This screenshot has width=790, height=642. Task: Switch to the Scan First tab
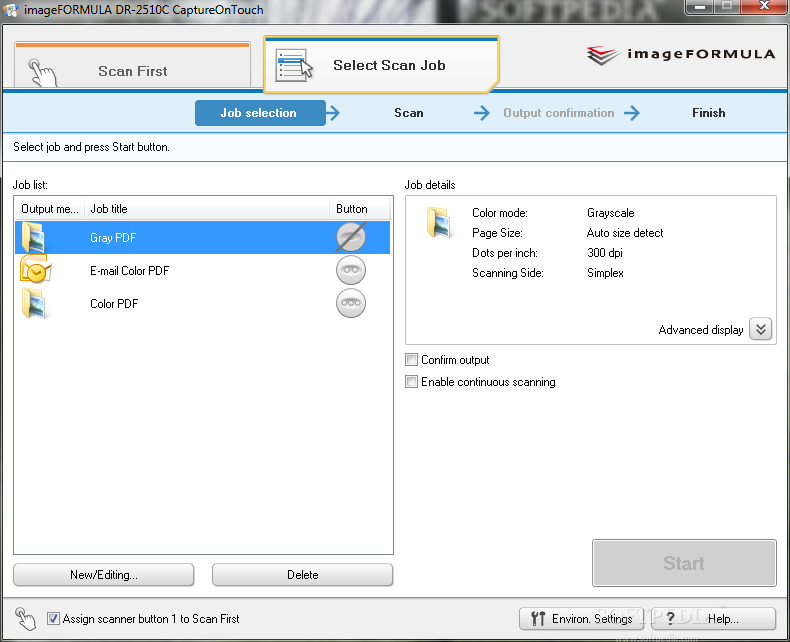point(133,66)
